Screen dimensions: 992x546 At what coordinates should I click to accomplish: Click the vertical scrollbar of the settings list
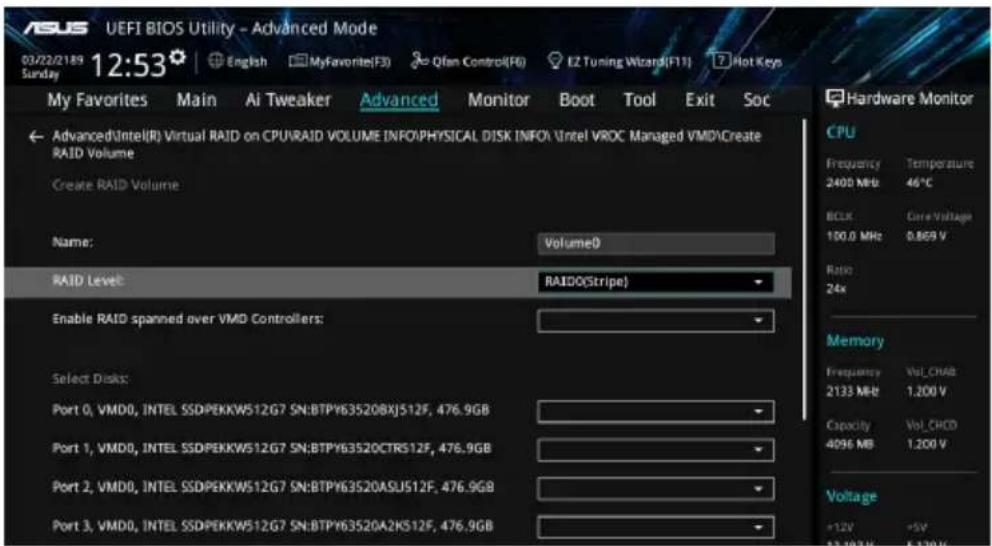click(x=805, y=269)
